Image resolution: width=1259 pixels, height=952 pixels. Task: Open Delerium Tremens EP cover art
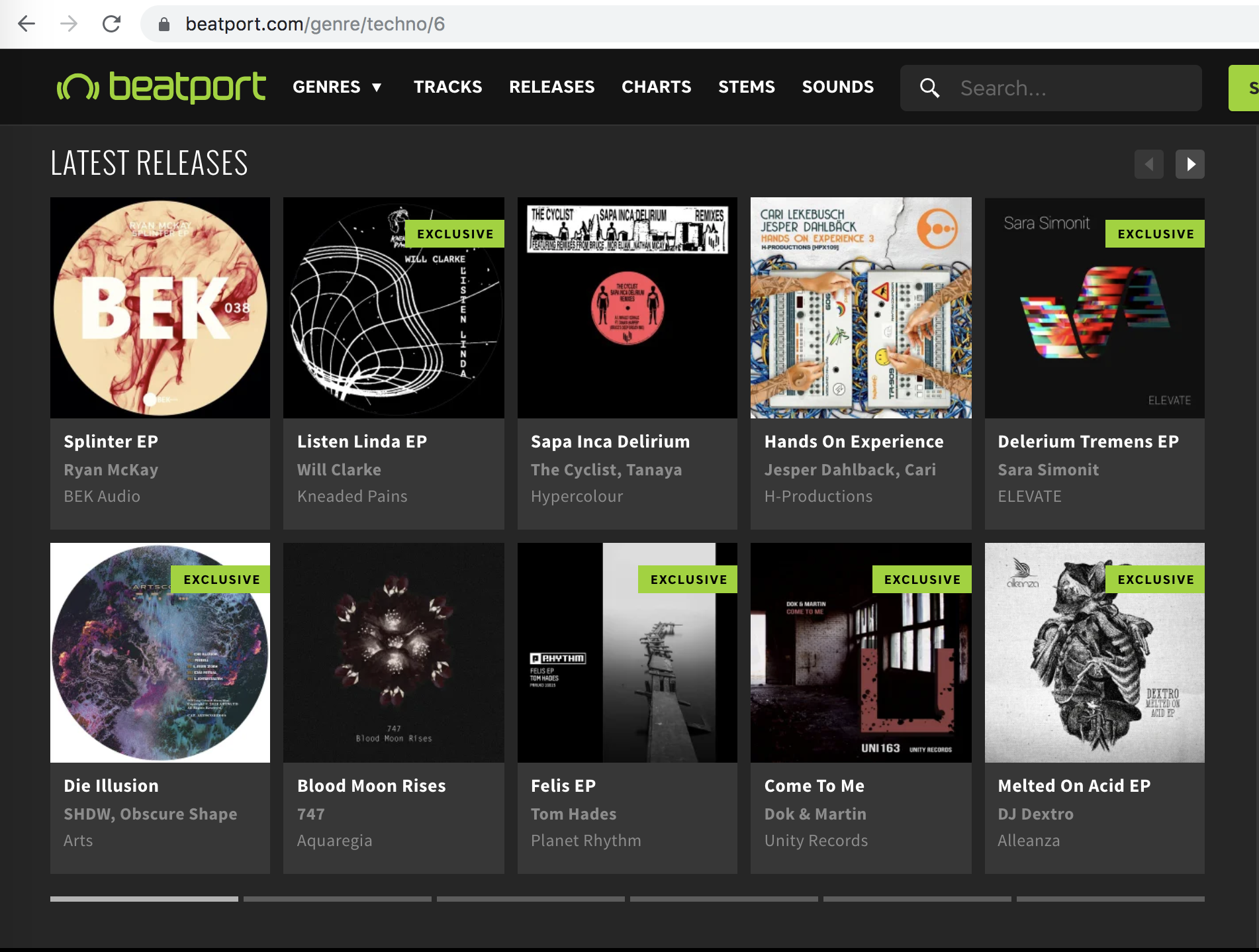(1095, 308)
